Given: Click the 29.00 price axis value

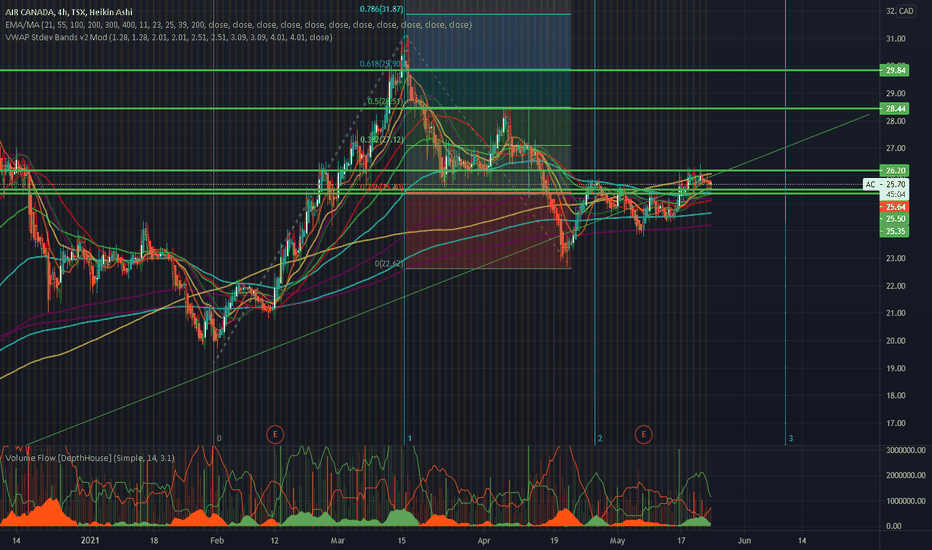Looking at the screenshot, I should [x=896, y=93].
